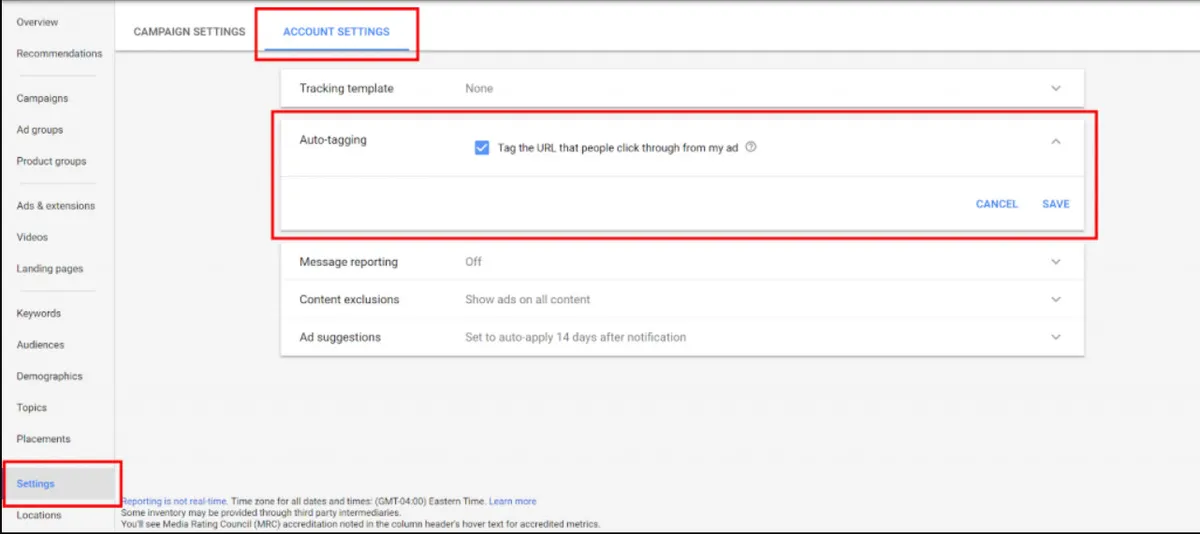Select Keywords in the left navigation
The width and height of the screenshot is (1200, 534).
38,313
